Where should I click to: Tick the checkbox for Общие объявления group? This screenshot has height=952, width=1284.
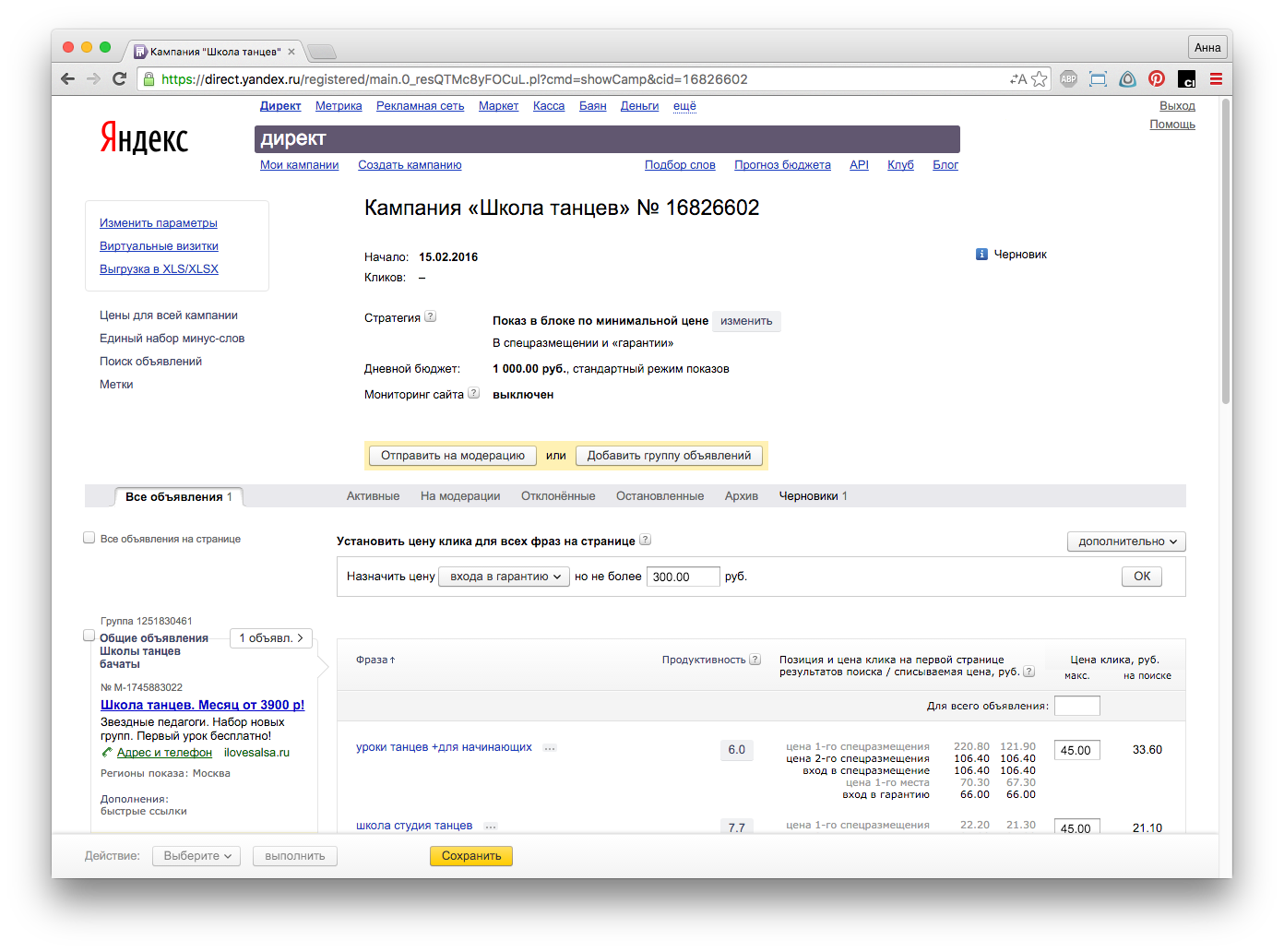pyautogui.click(x=89, y=636)
